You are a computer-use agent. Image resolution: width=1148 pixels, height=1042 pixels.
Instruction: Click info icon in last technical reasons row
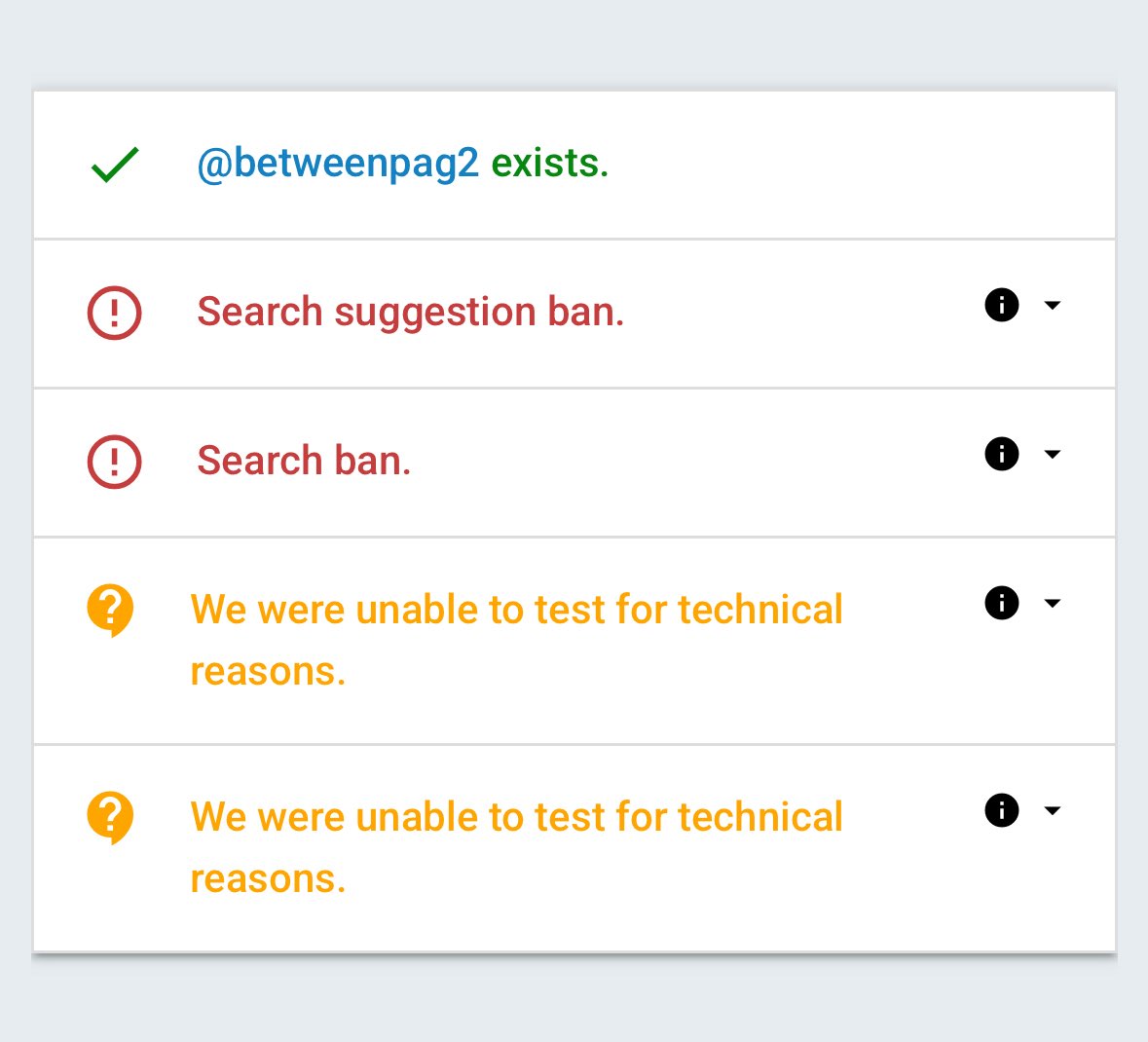tap(1001, 810)
